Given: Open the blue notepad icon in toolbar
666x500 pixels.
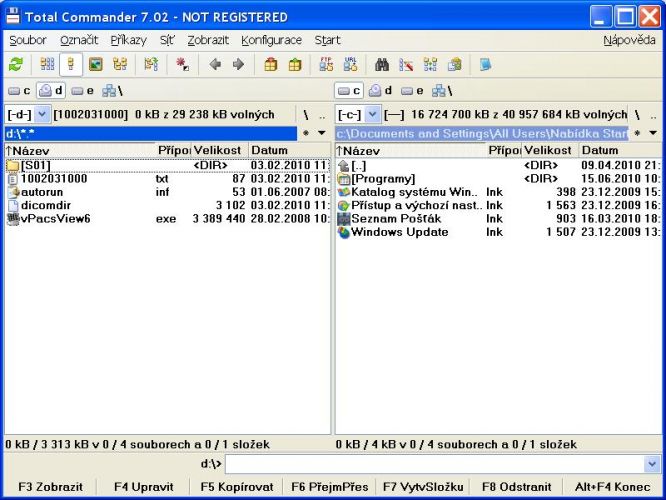Looking at the screenshot, I should click(485, 65).
